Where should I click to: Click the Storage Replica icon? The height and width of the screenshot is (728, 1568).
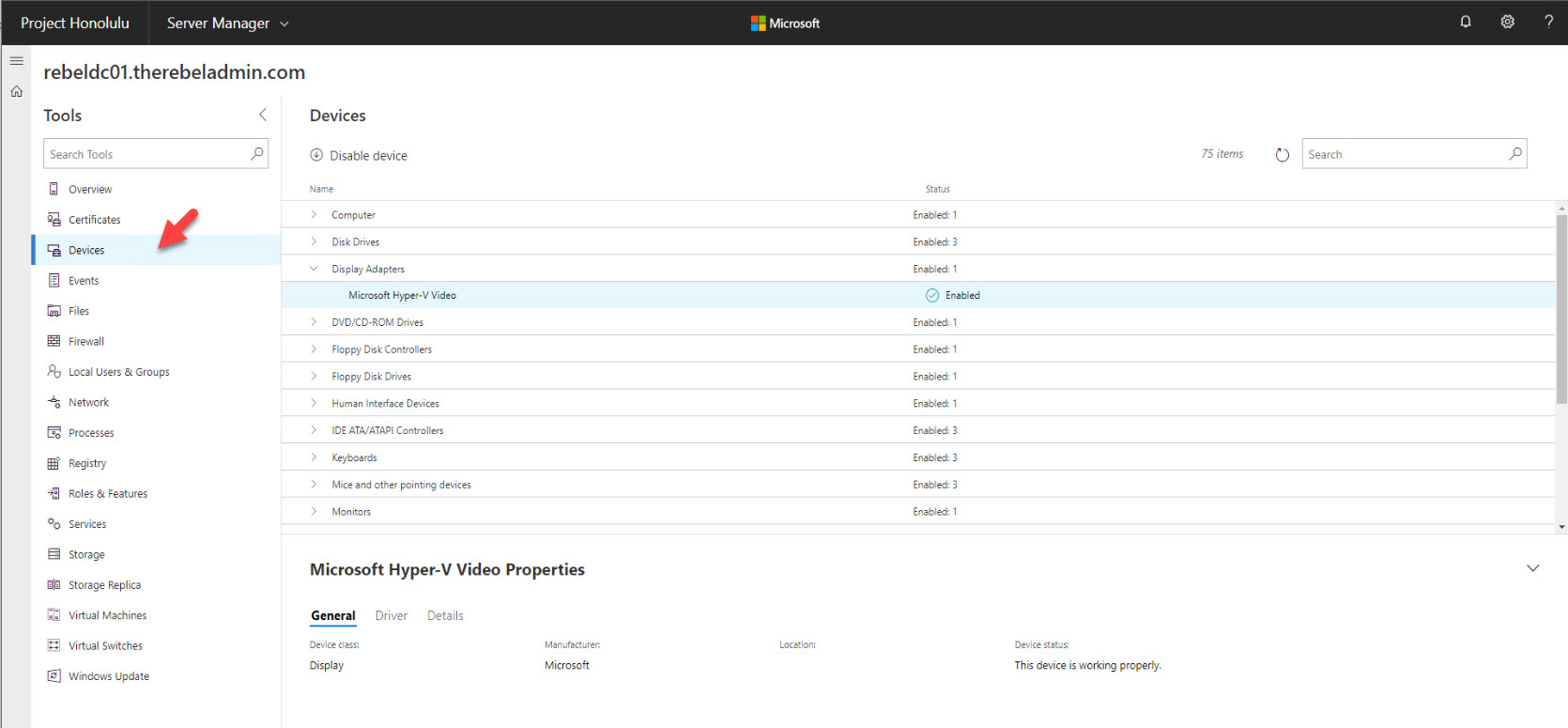(54, 584)
